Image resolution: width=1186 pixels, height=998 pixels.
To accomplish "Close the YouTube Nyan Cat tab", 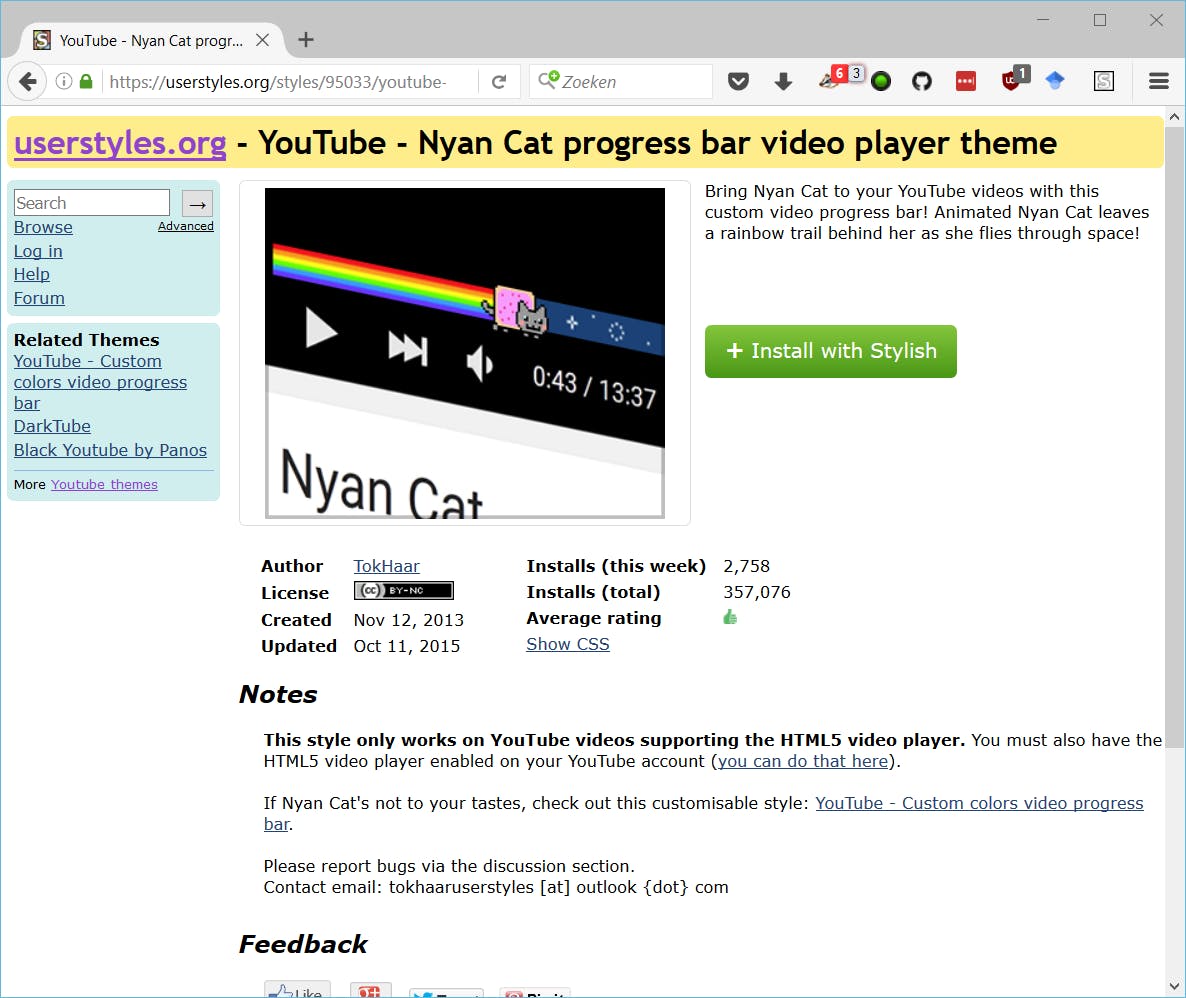I will [262, 40].
